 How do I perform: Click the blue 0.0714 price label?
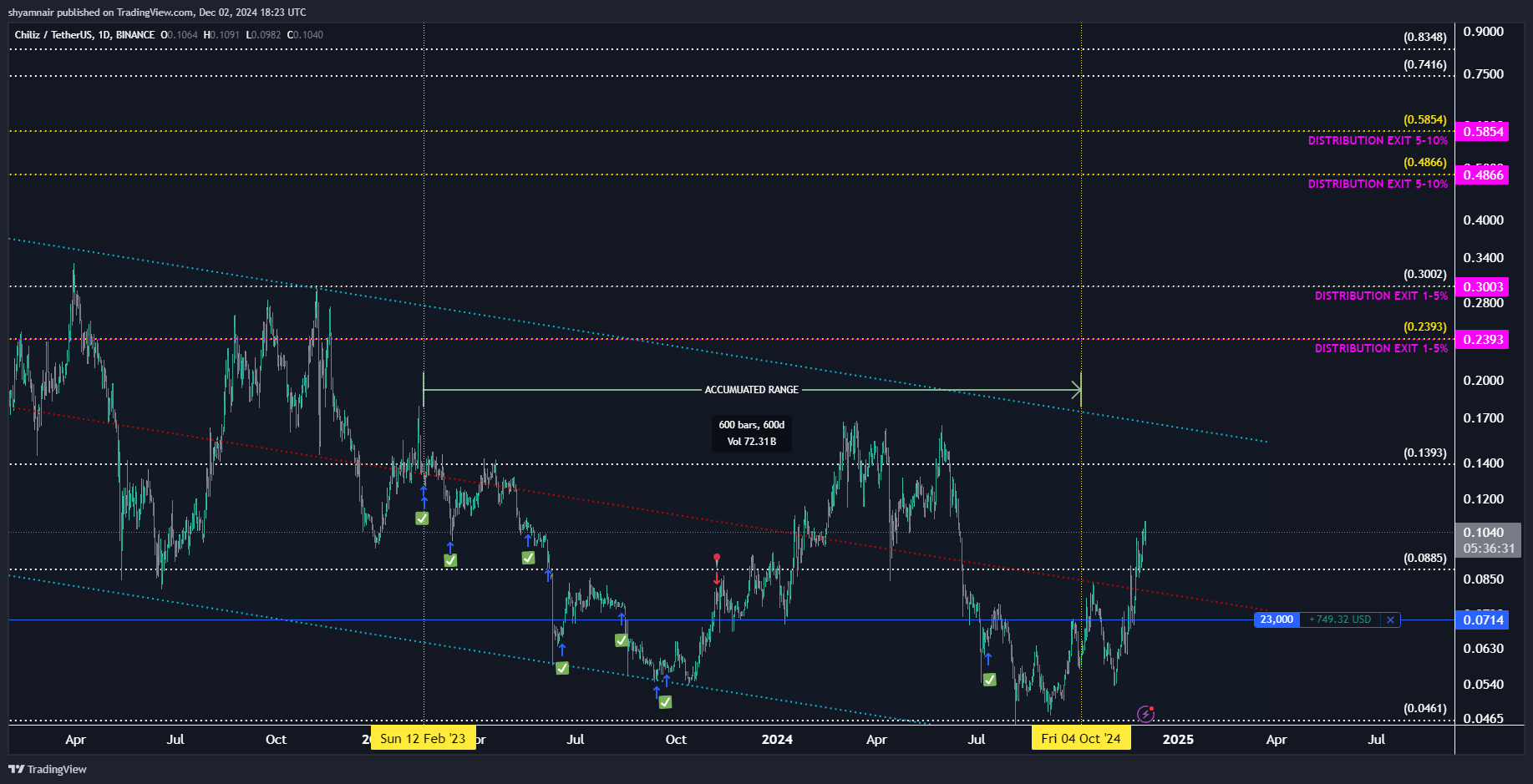[1482, 620]
